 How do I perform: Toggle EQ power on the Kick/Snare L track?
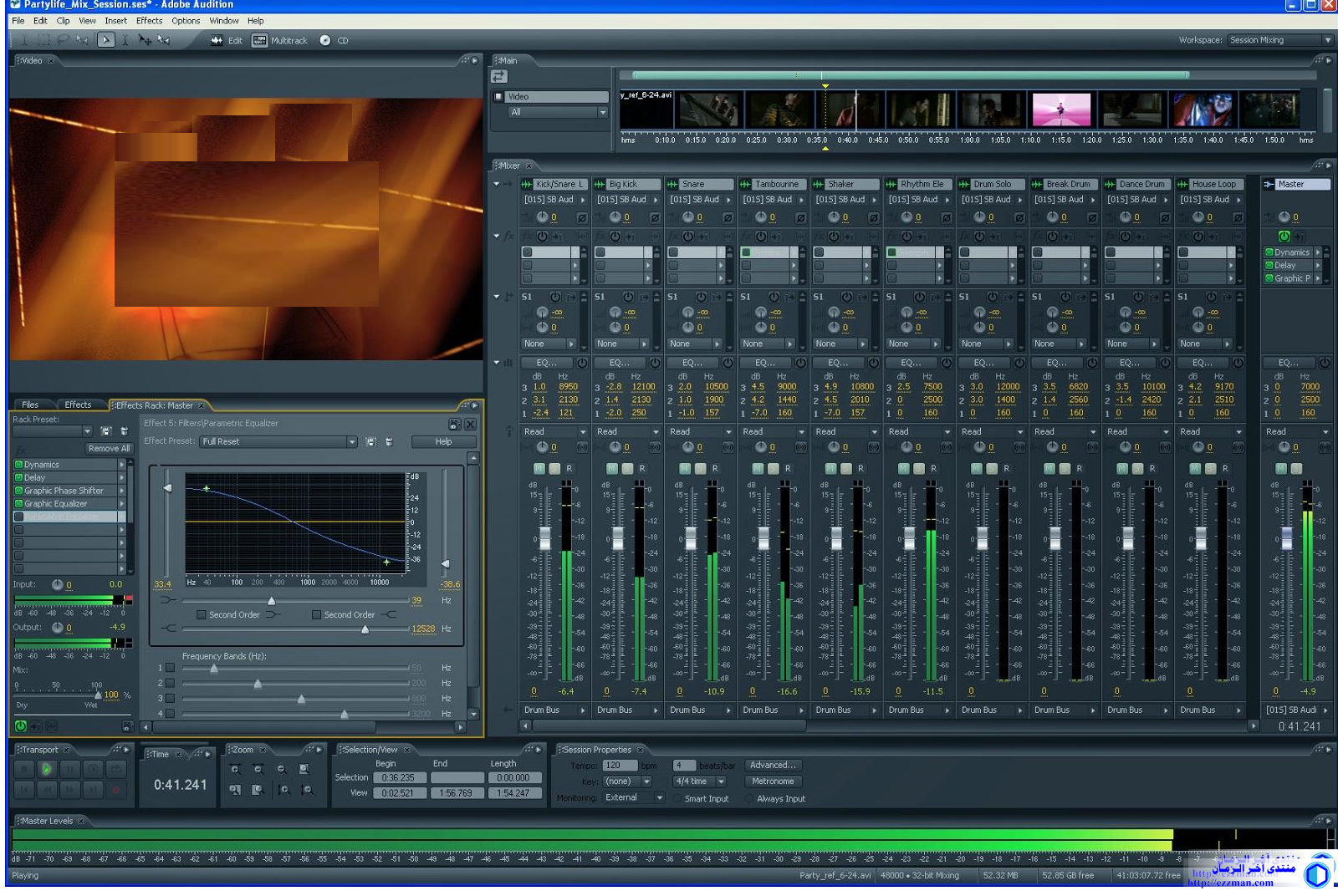[582, 363]
